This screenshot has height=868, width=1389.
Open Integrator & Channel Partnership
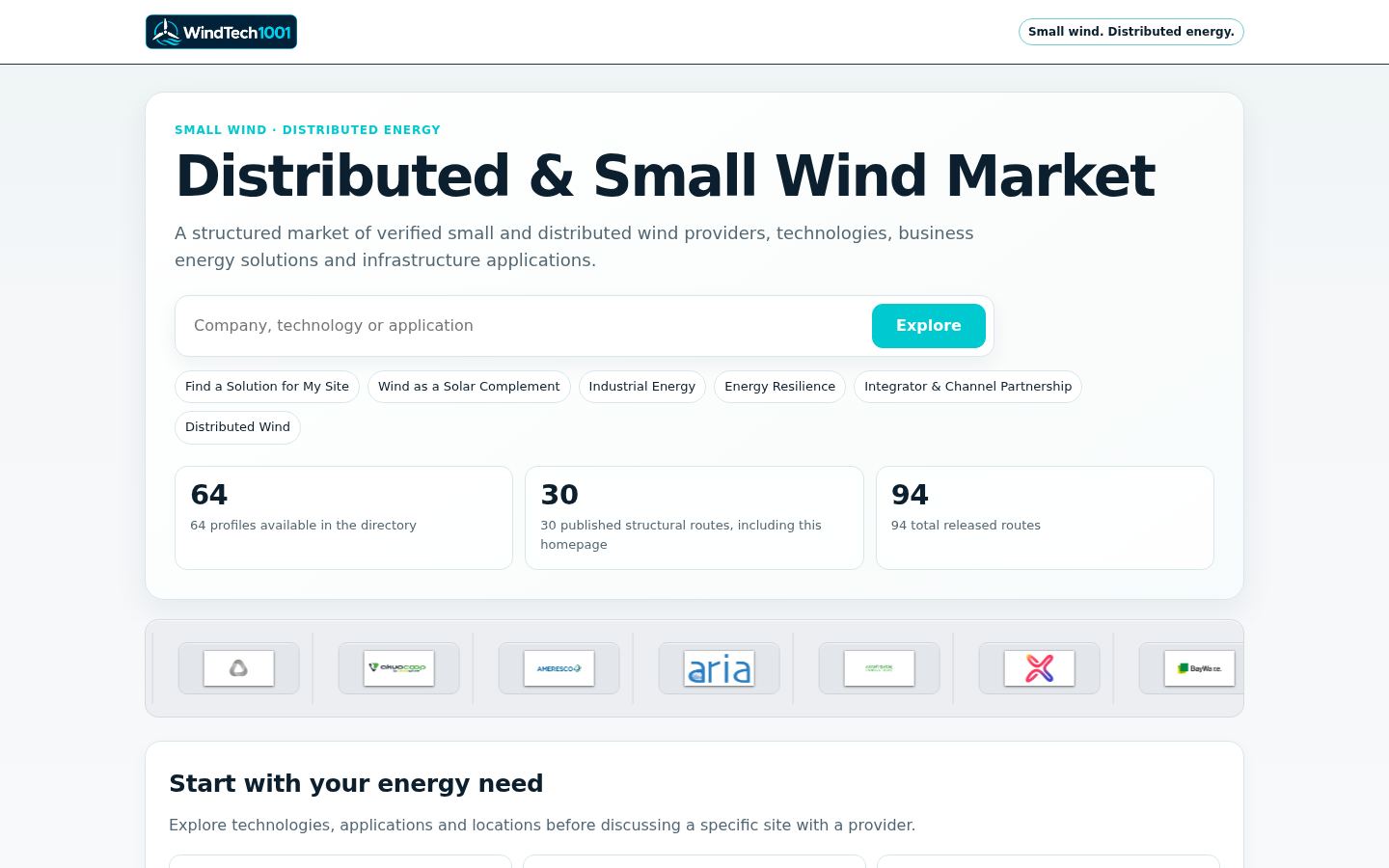click(x=968, y=387)
